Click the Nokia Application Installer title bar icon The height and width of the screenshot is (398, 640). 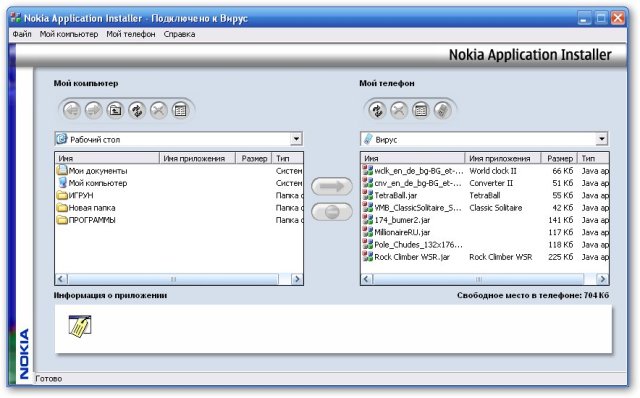coord(16,18)
